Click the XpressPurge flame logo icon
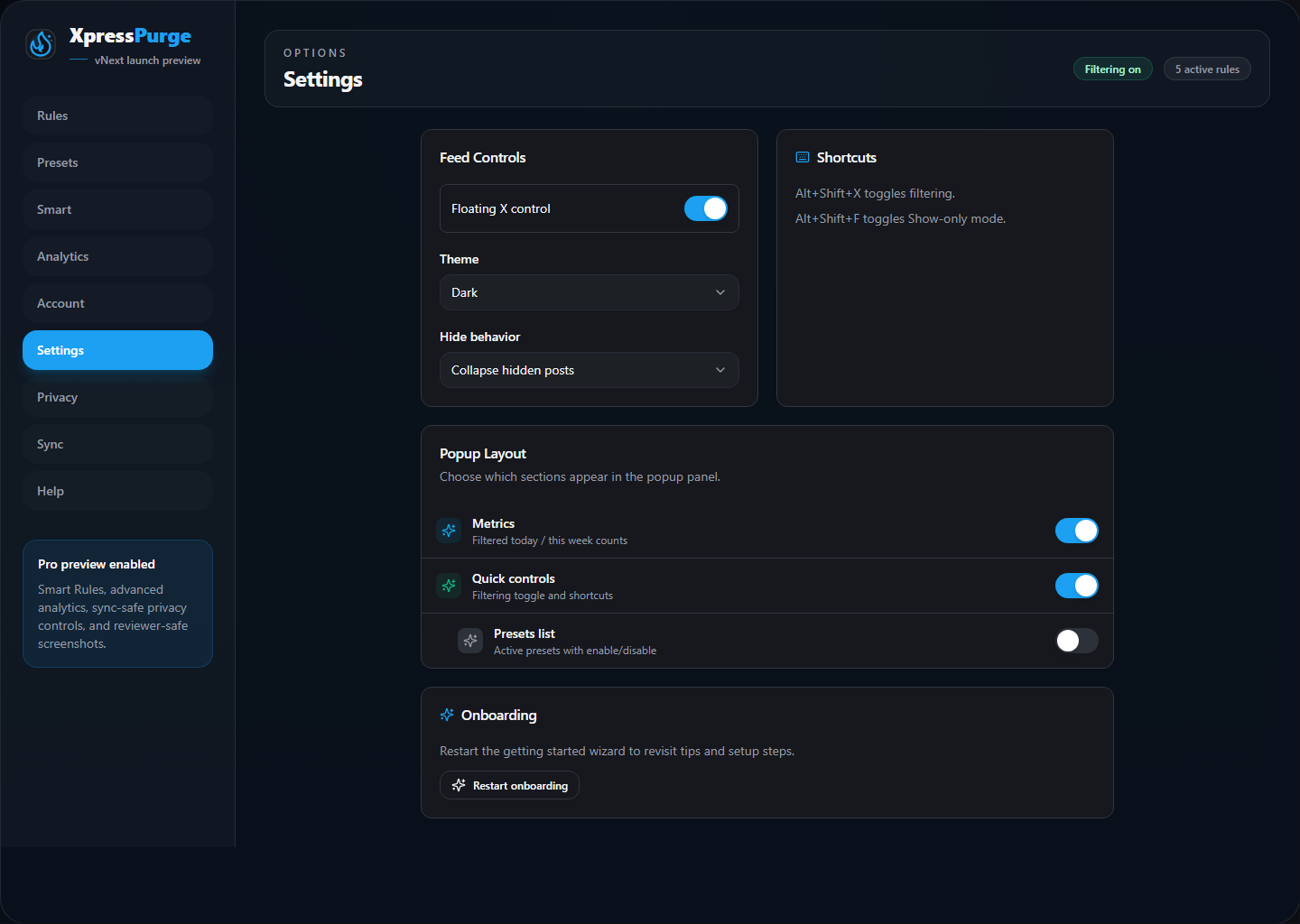The image size is (1300, 924). point(41,43)
